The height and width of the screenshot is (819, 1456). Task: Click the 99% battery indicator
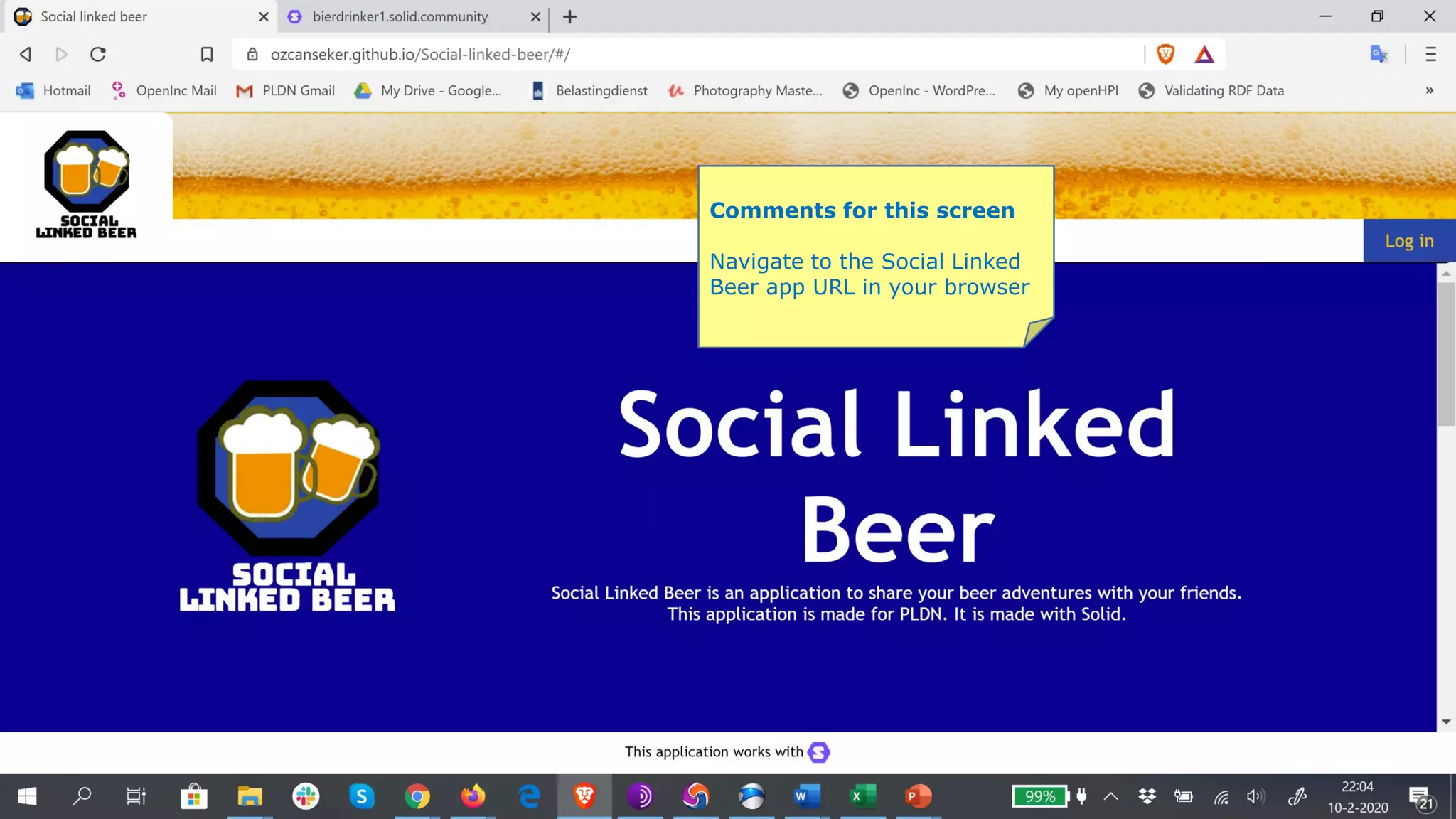tap(1041, 796)
